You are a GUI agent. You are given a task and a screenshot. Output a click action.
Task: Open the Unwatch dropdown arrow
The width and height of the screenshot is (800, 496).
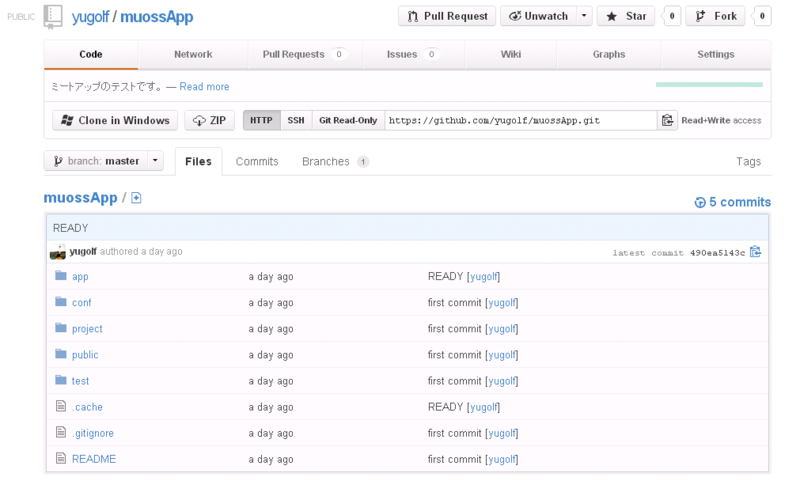[x=584, y=16]
